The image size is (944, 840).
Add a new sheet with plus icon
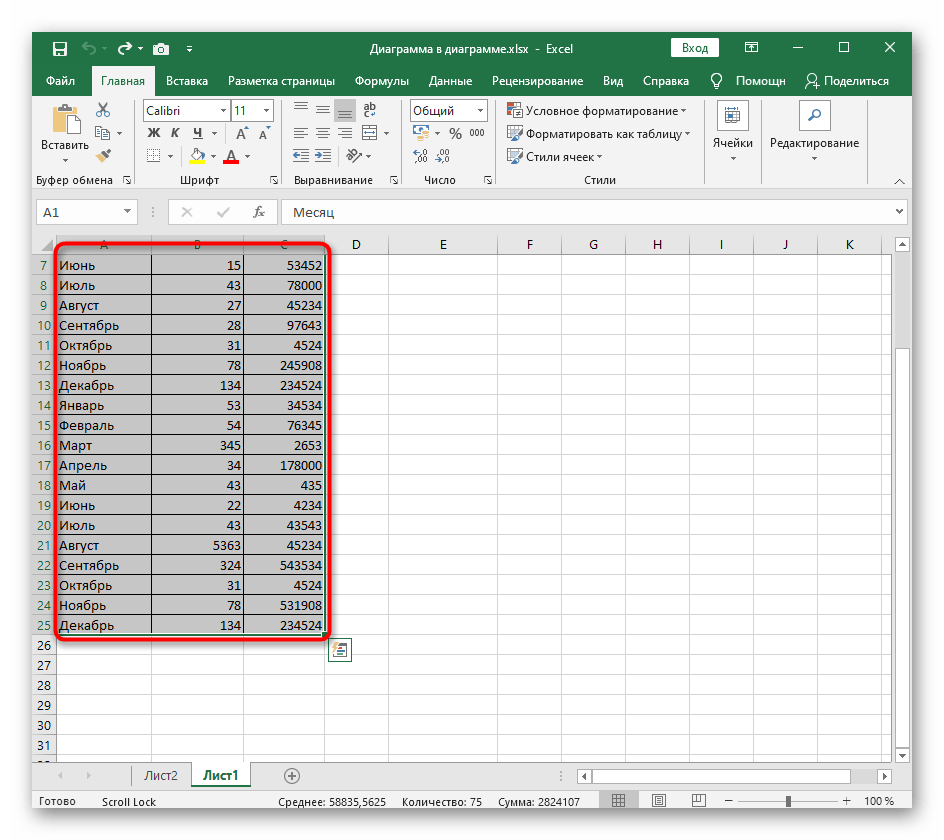(x=292, y=775)
